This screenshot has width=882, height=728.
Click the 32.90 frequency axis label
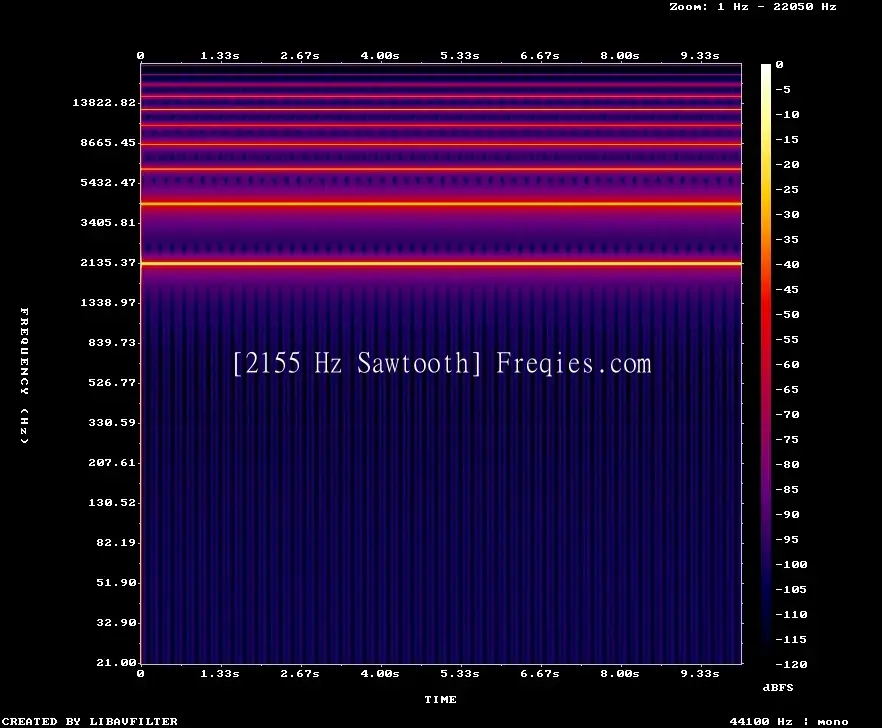(116, 622)
